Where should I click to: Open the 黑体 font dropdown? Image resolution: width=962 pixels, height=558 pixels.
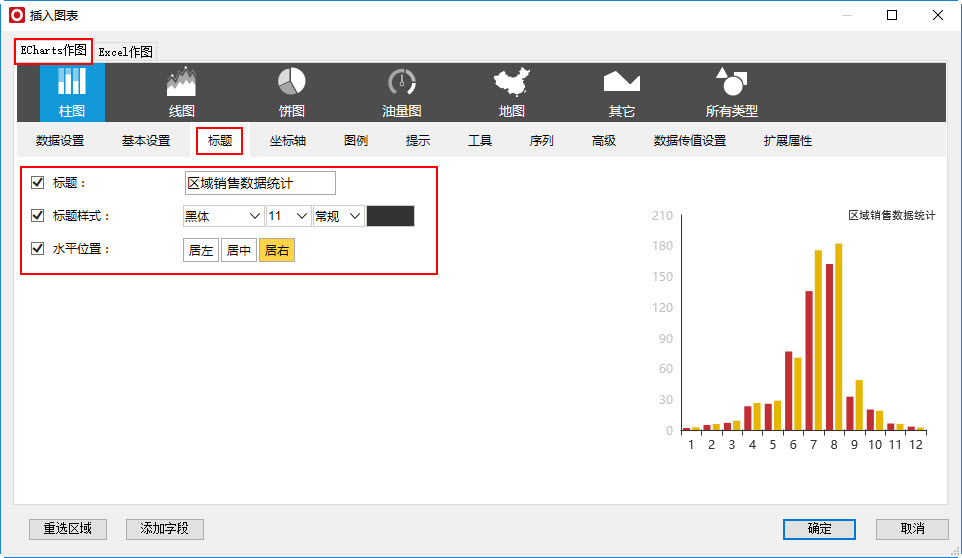pos(223,216)
